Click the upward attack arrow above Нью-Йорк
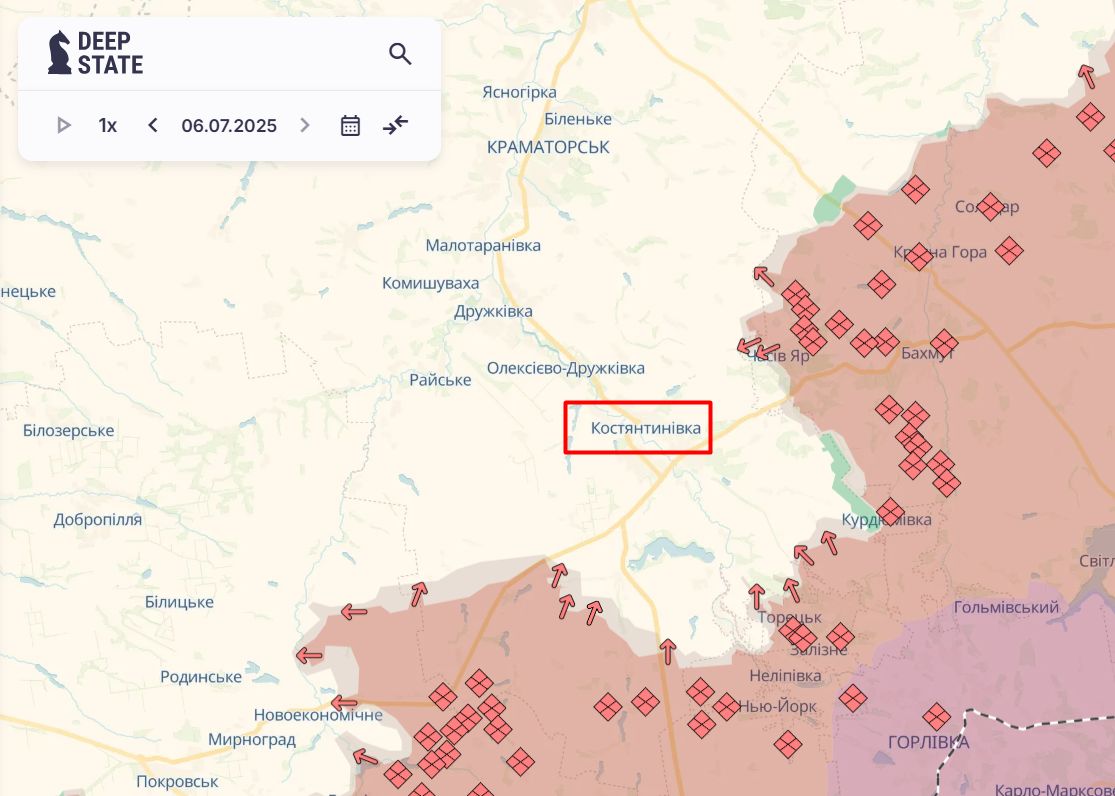 [668, 651]
